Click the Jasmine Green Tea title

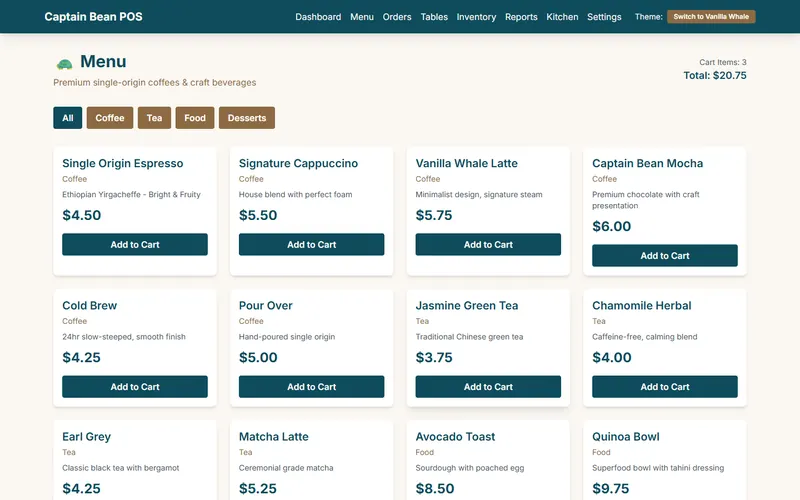467,306
